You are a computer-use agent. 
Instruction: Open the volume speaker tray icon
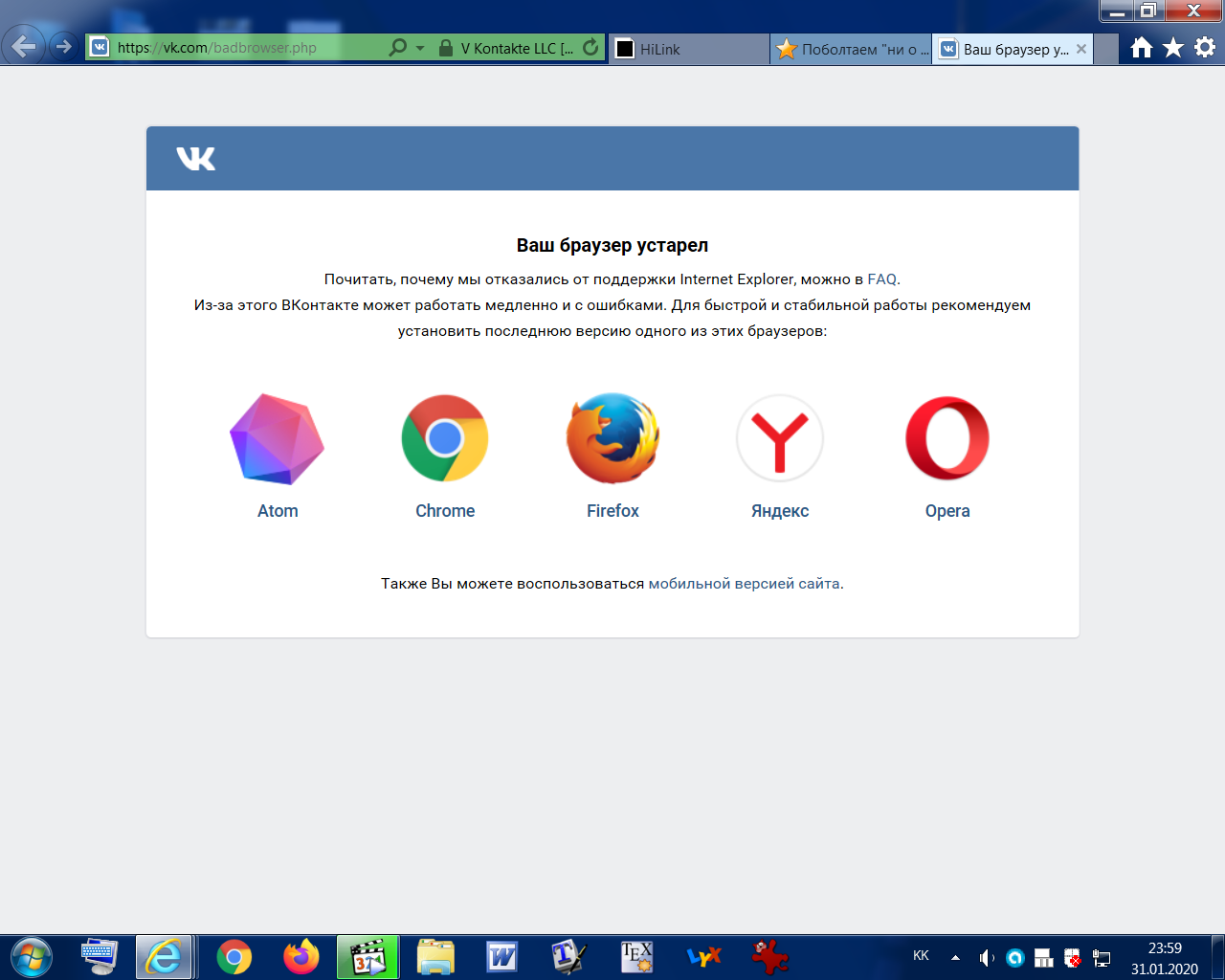click(987, 957)
